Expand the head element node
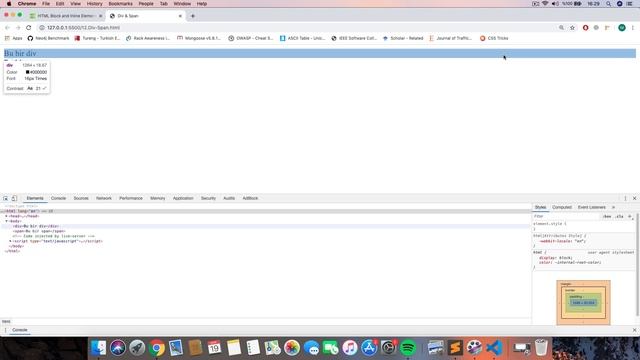 7,216
